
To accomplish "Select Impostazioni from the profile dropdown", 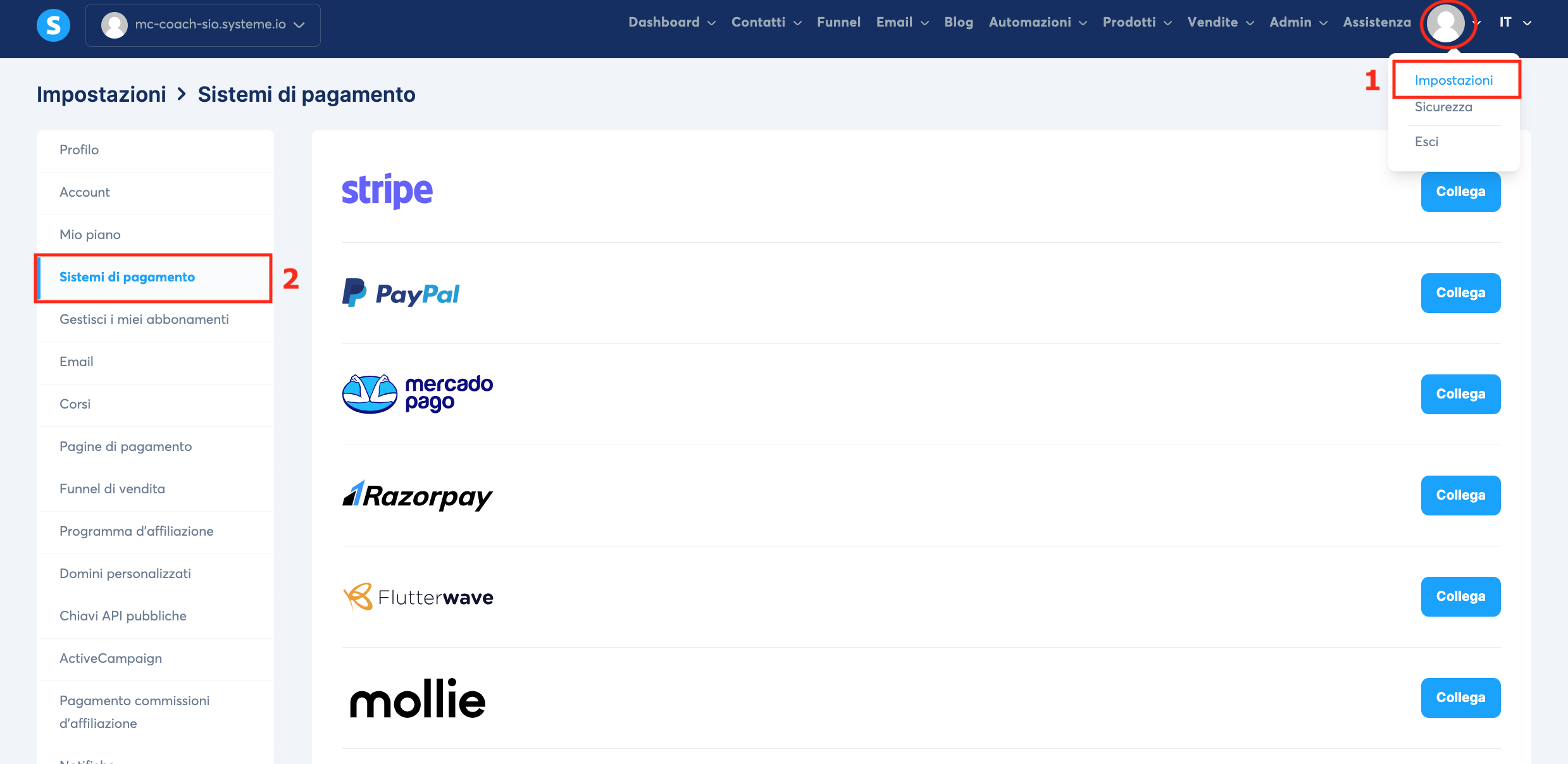I will tap(1453, 80).
